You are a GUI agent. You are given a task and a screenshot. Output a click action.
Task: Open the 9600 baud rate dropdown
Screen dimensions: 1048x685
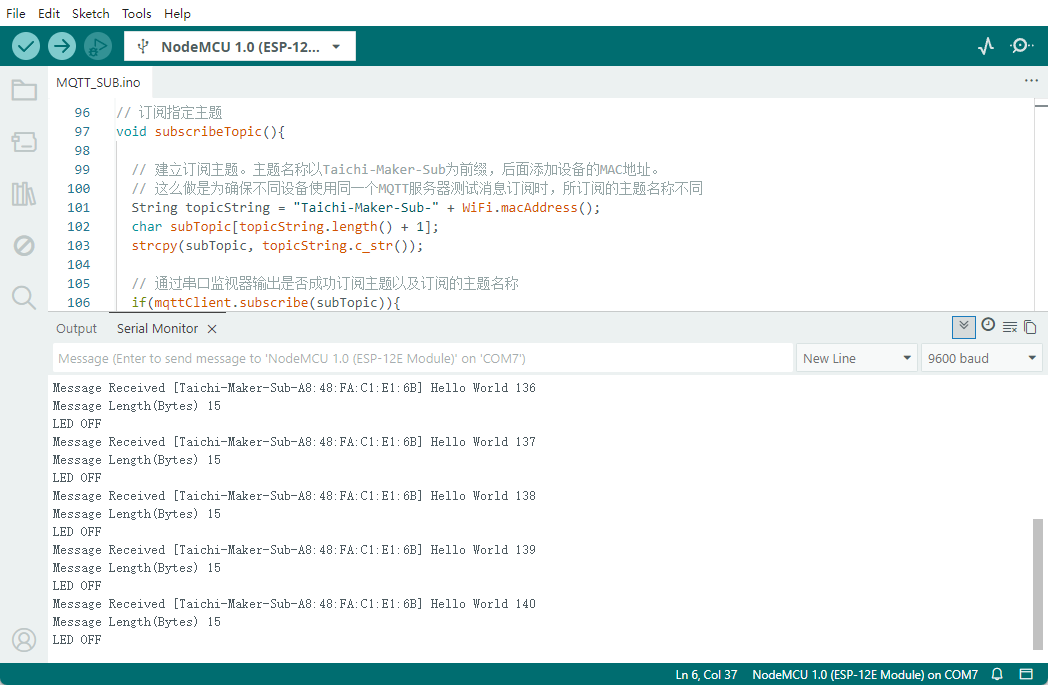tap(981, 357)
